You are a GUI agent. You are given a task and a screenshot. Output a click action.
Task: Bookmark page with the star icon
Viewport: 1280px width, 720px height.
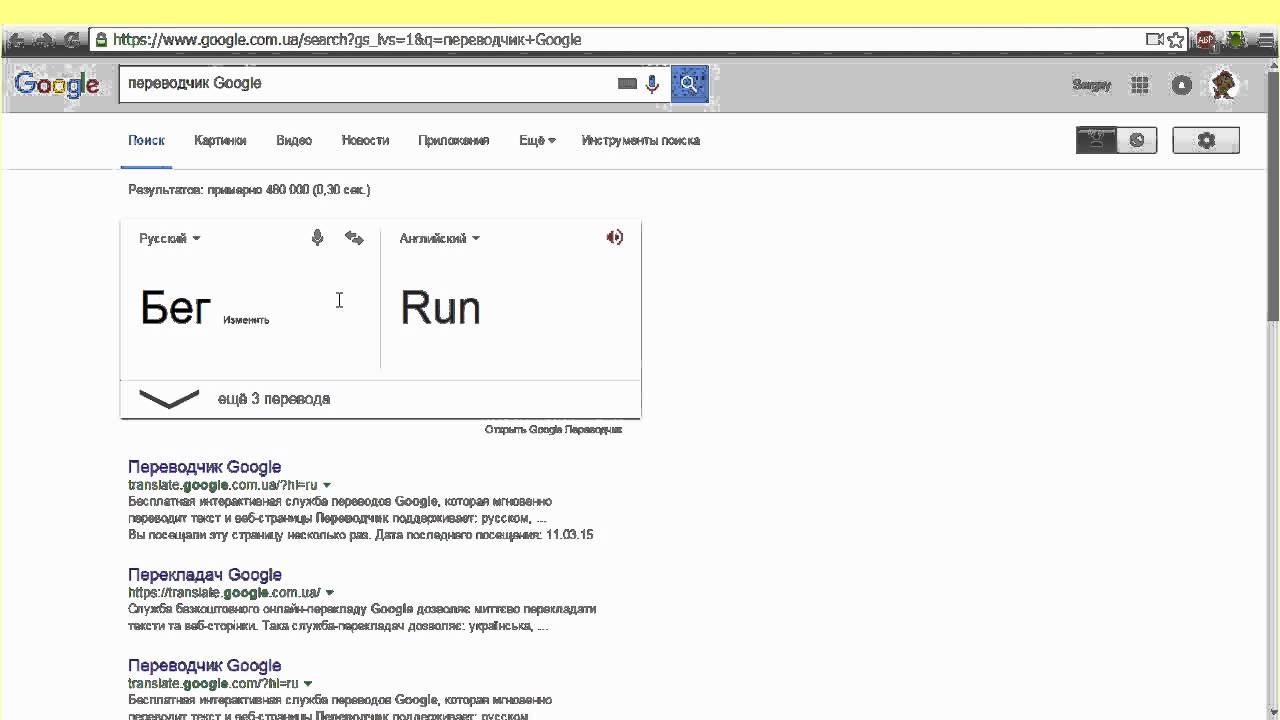point(1176,40)
